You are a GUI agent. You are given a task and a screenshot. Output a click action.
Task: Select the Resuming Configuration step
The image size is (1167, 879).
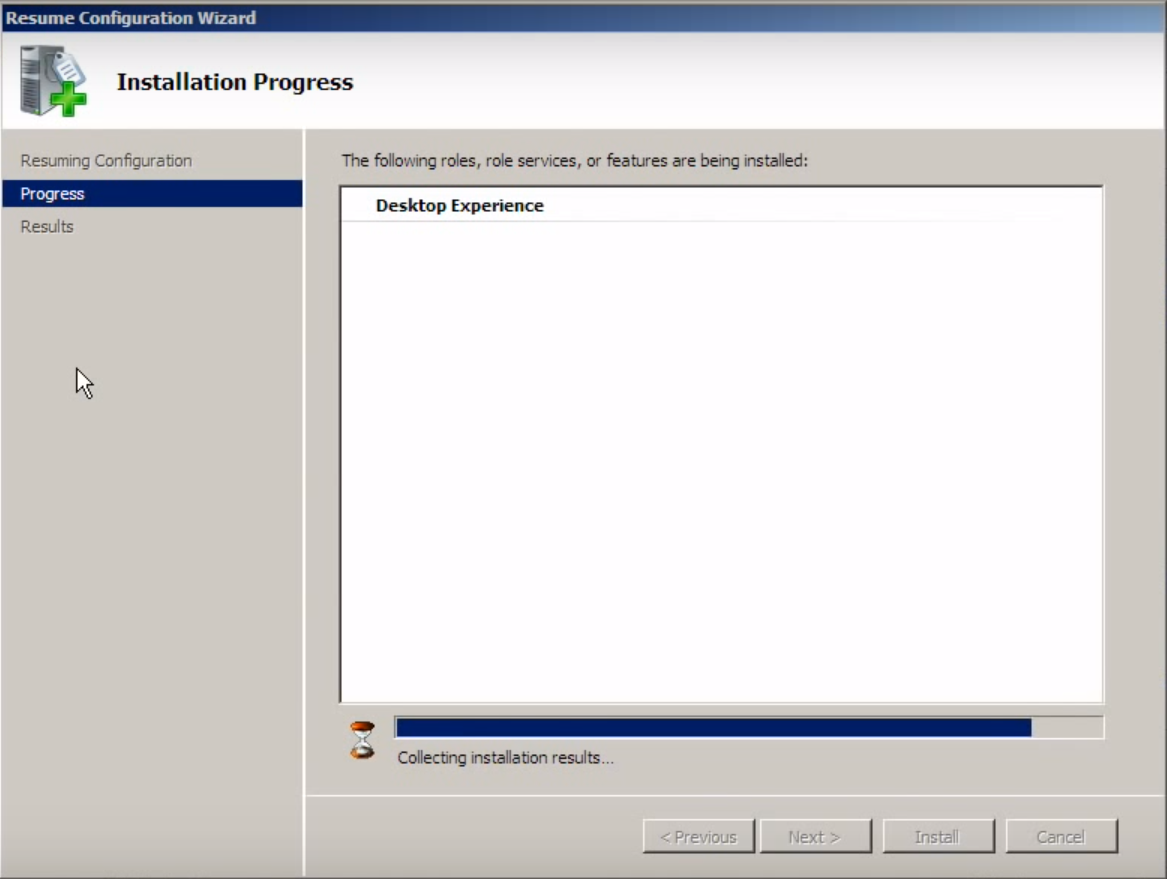106,161
